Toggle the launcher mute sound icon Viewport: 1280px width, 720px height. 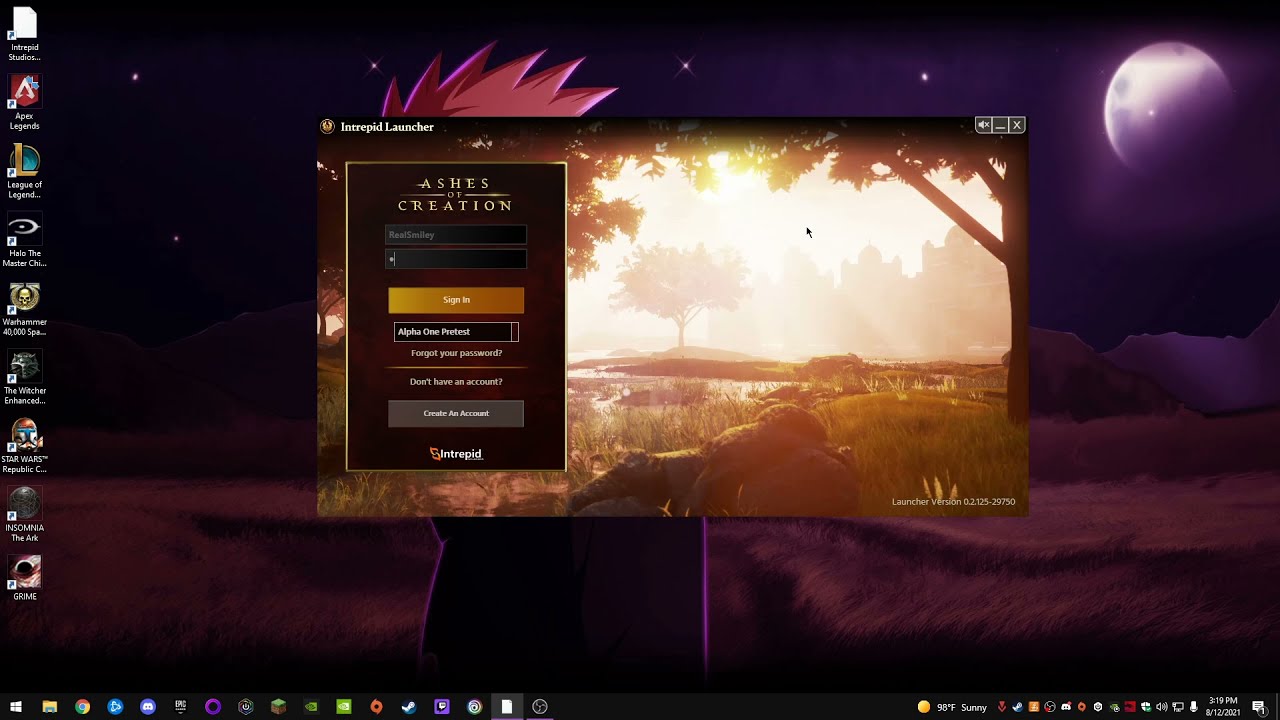click(x=984, y=125)
